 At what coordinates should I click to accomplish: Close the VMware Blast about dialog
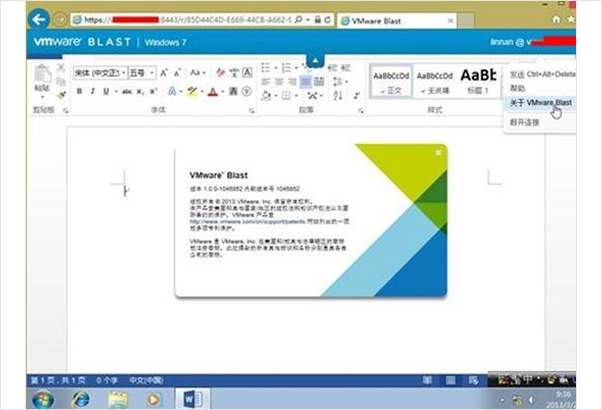click(438, 153)
